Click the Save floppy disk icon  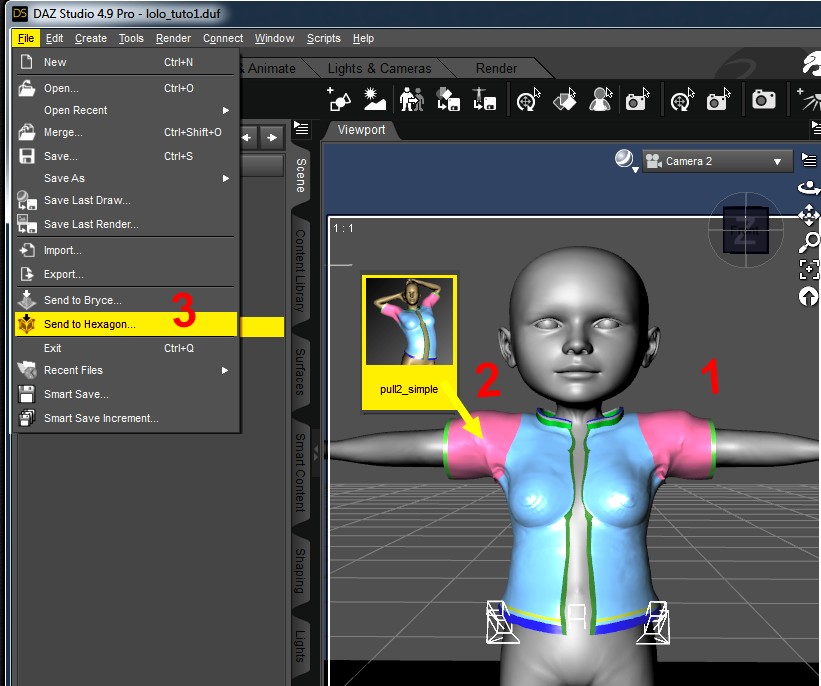[27, 156]
